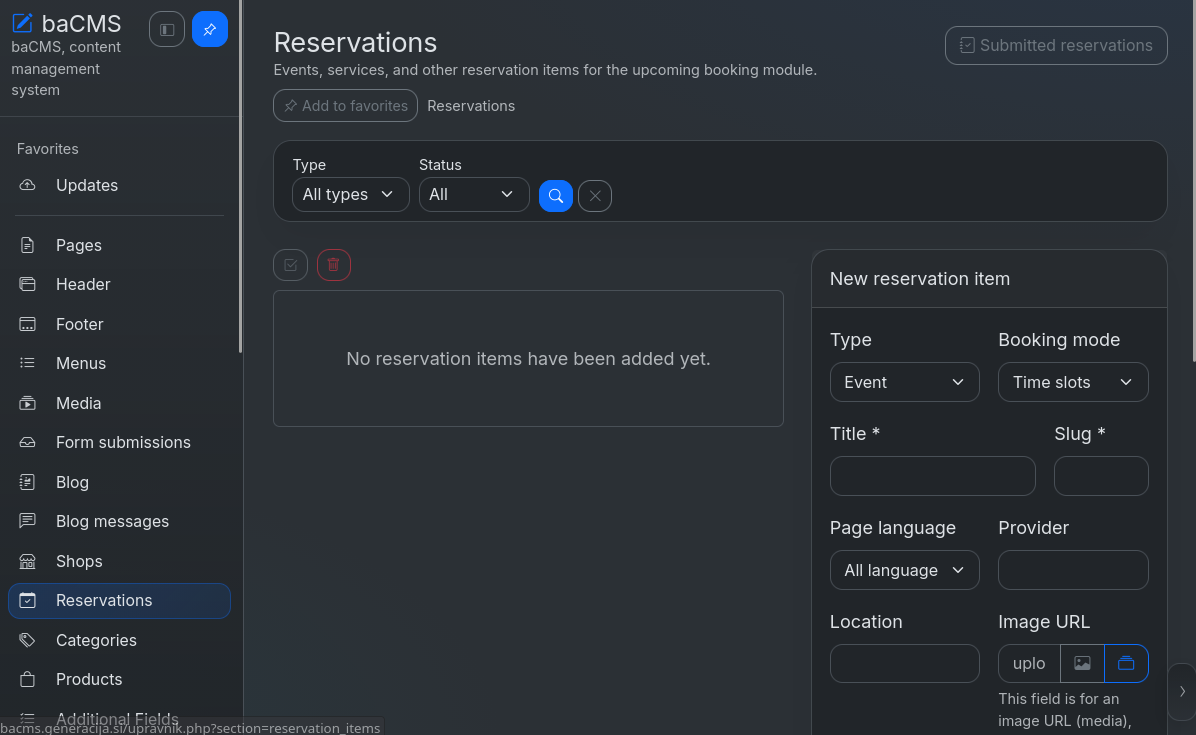Viewport: 1196px width, 735px height.
Task: Click the Reservations breadcrumb link
Action: coord(471,106)
